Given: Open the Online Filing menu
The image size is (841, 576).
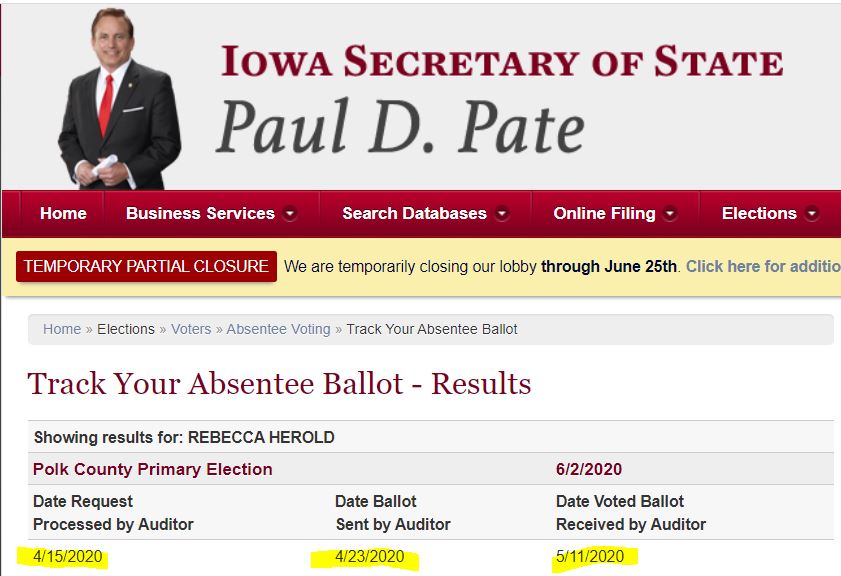Looking at the screenshot, I should click(x=604, y=213).
